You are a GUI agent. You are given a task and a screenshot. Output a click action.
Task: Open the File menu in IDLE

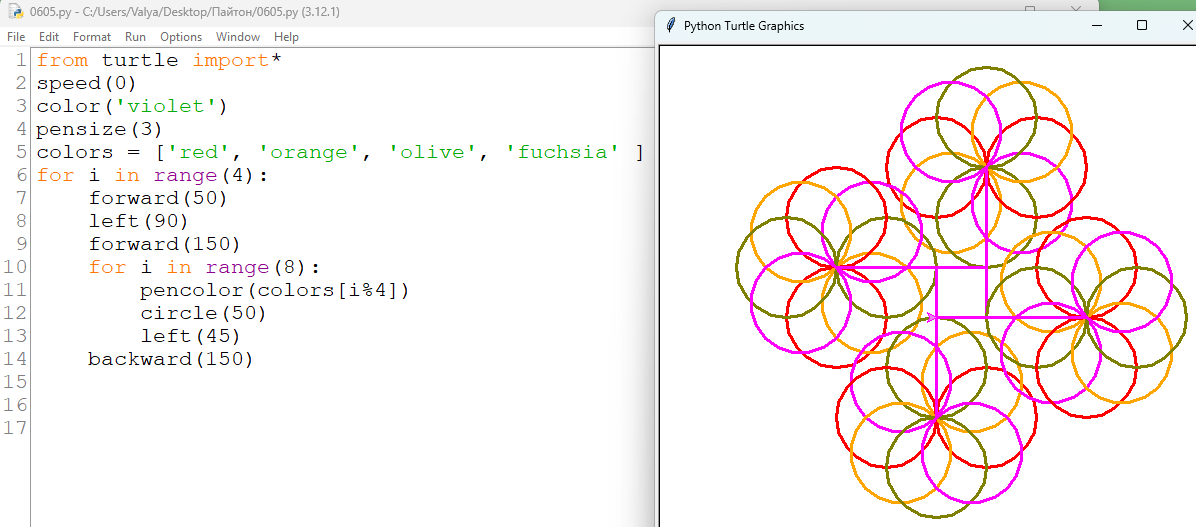(16, 37)
